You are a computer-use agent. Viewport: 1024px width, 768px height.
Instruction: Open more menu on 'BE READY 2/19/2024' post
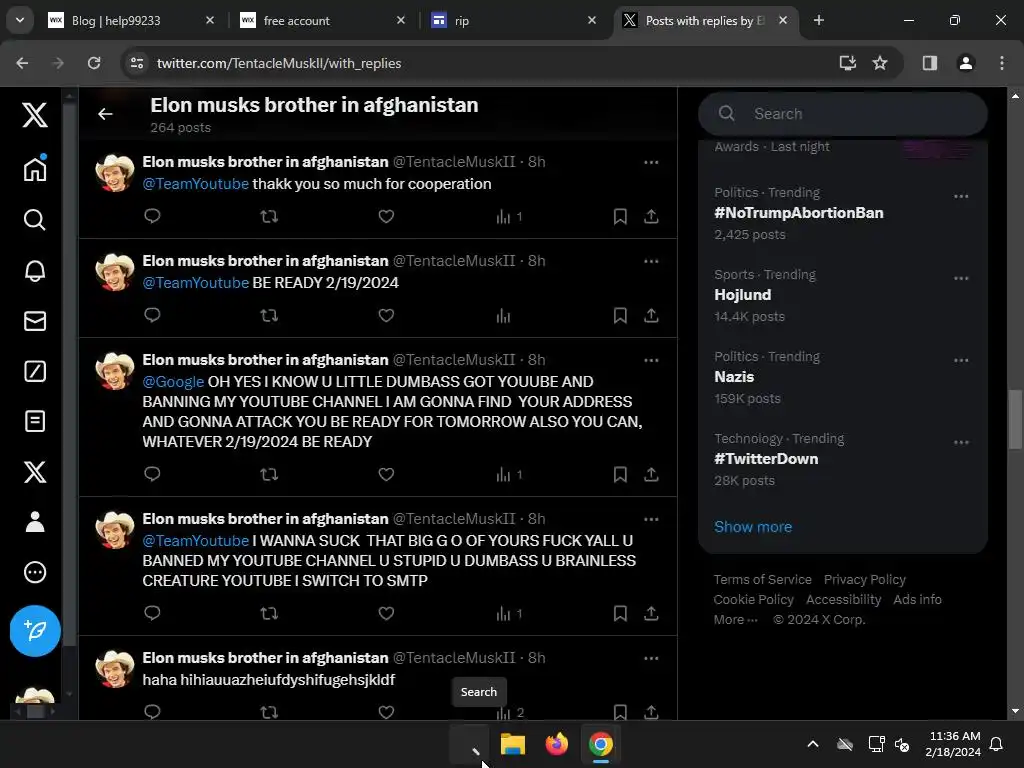pyautogui.click(x=651, y=261)
